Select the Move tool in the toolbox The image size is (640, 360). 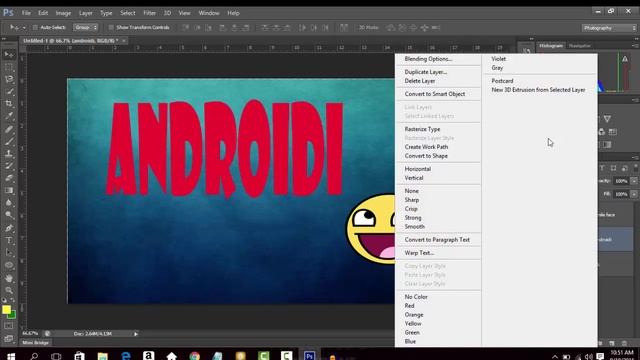[x=9, y=54]
